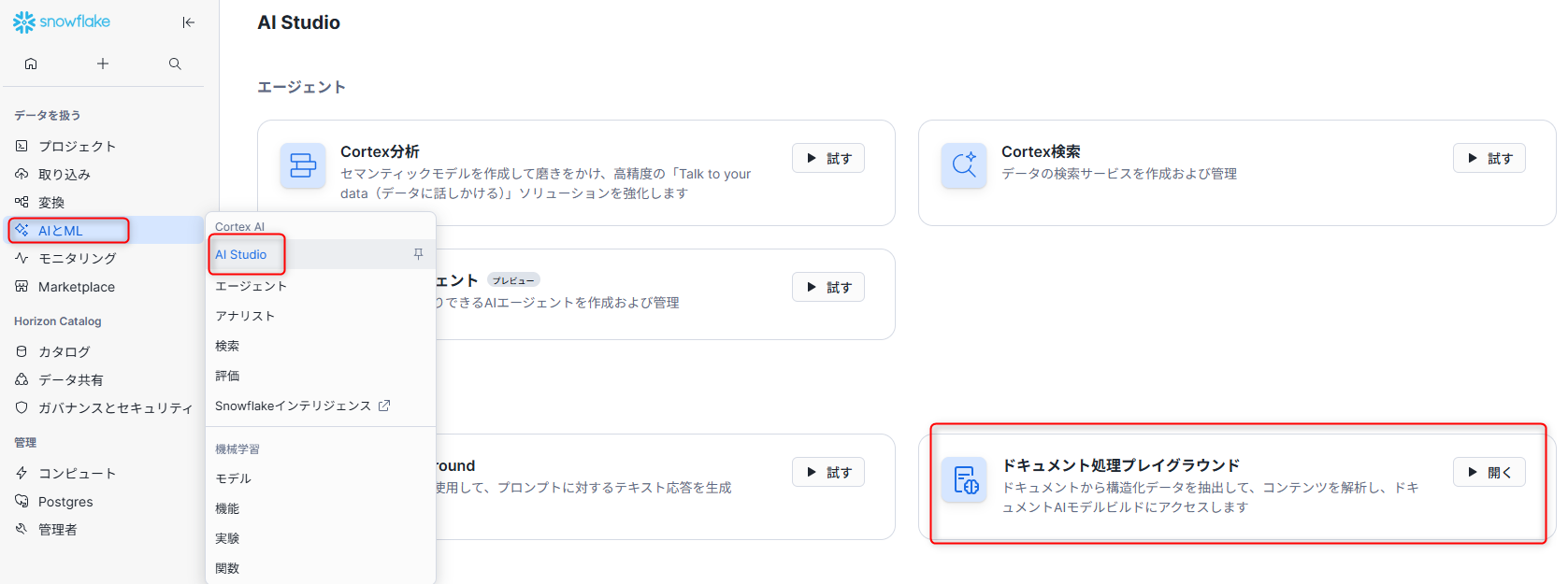
Task: Click the データ共有 icon
Action: click(22, 379)
